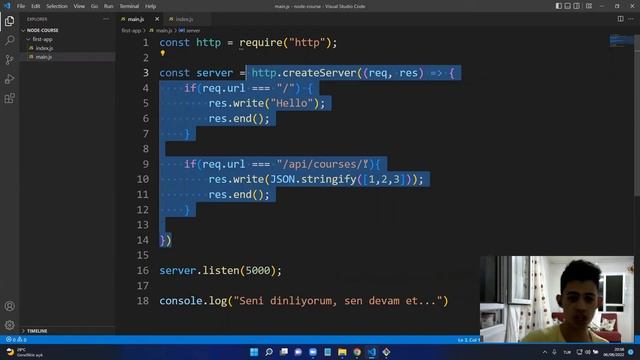The width and height of the screenshot is (640, 360).
Task: Click the first-app breadcrumb
Action: click(131, 31)
